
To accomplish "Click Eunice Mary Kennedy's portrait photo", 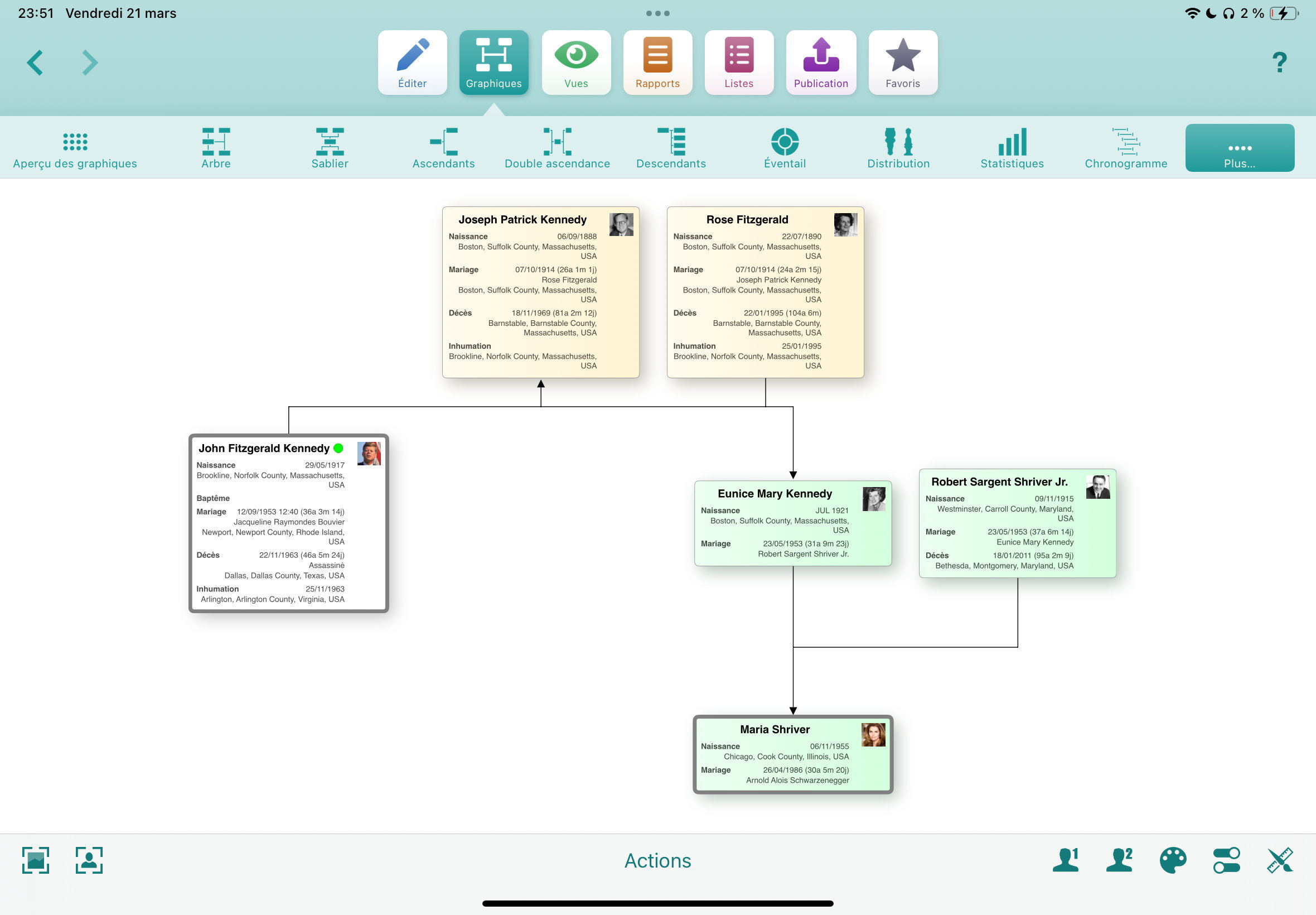I will (874, 499).
